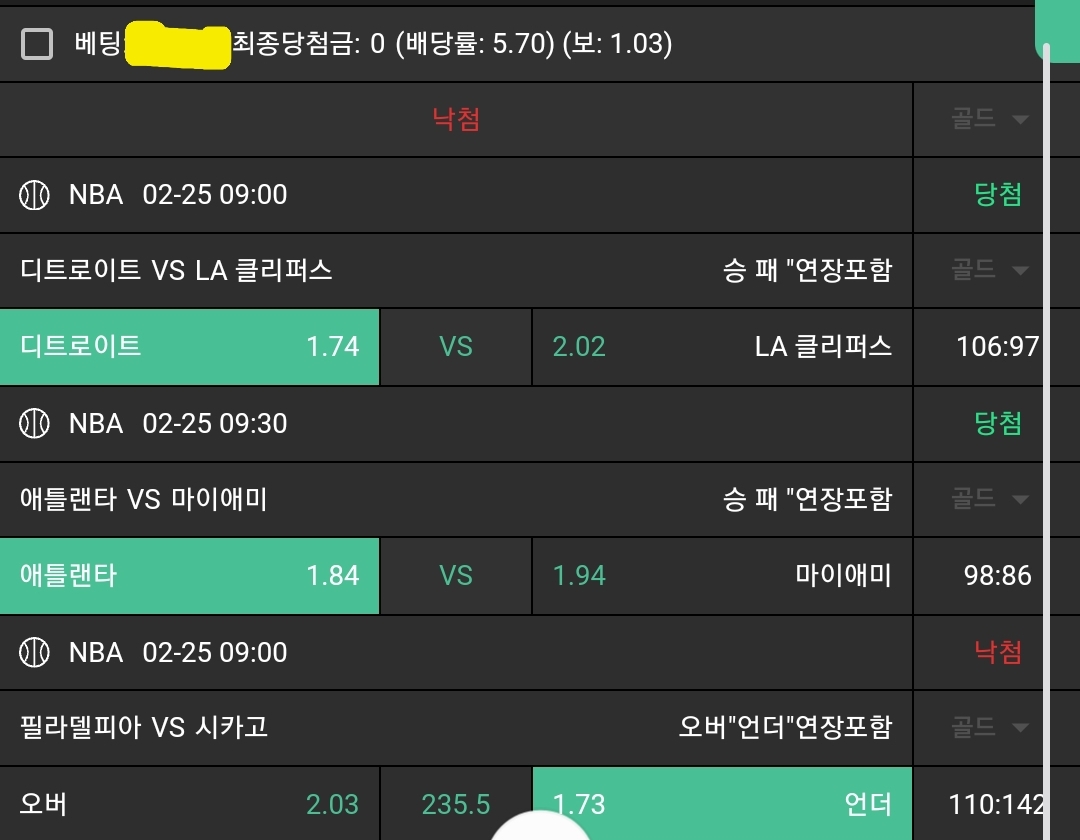Tick the bet slip checkbox
The width and height of the screenshot is (1080, 840).
coord(37,44)
